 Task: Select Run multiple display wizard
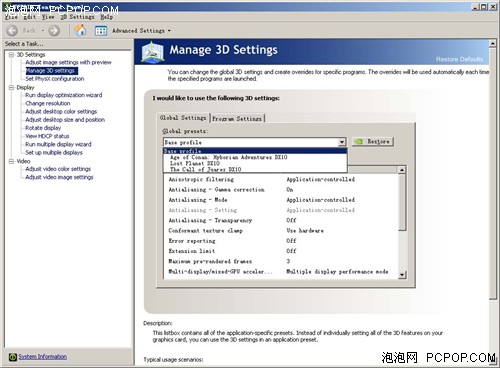click(58, 144)
